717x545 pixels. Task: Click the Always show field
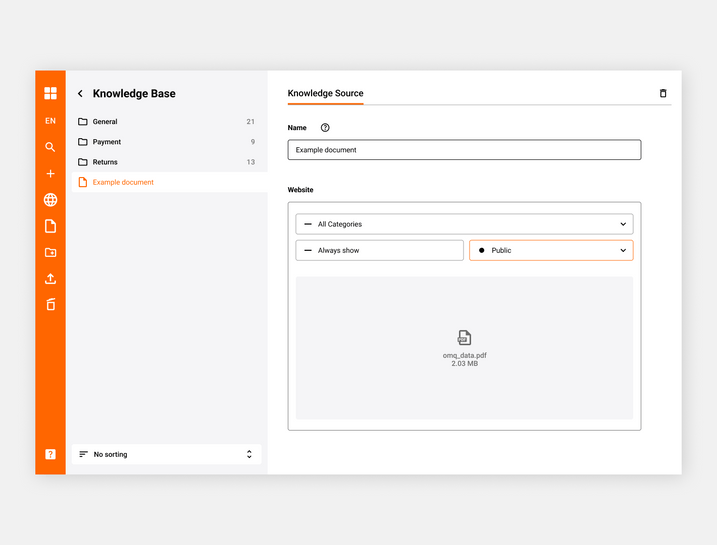[380, 250]
